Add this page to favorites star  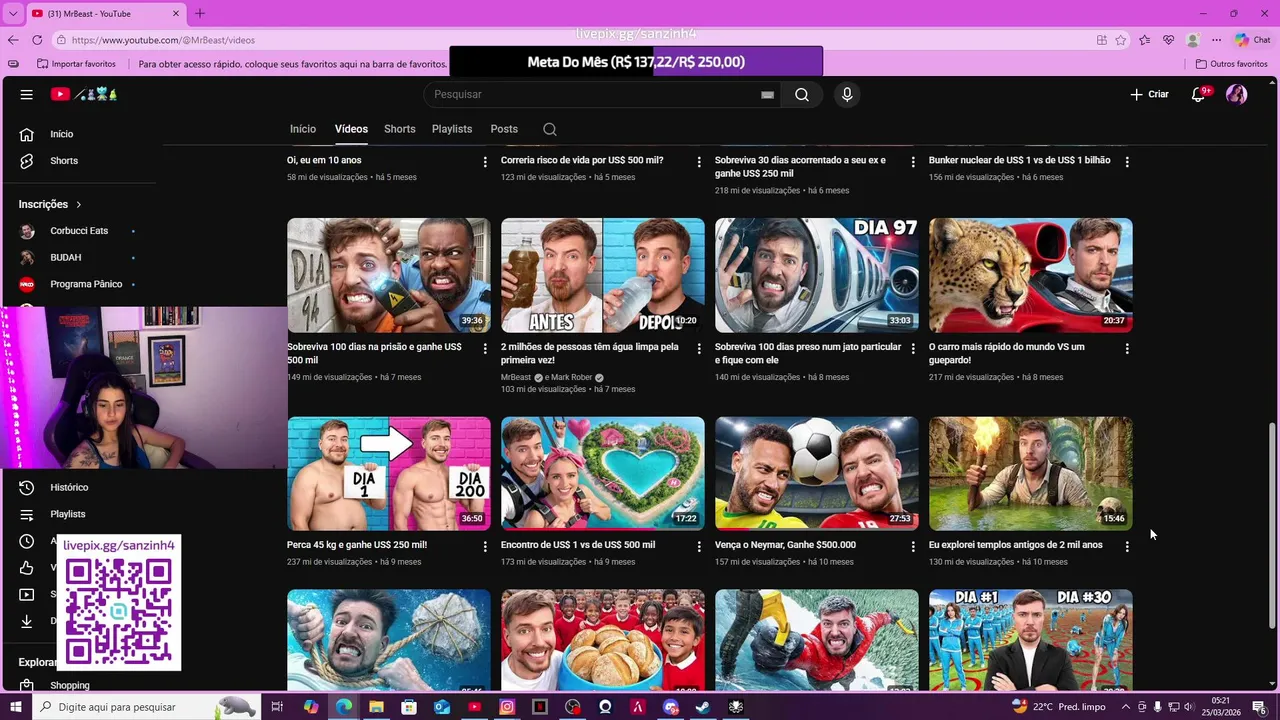pos(1121,40)
